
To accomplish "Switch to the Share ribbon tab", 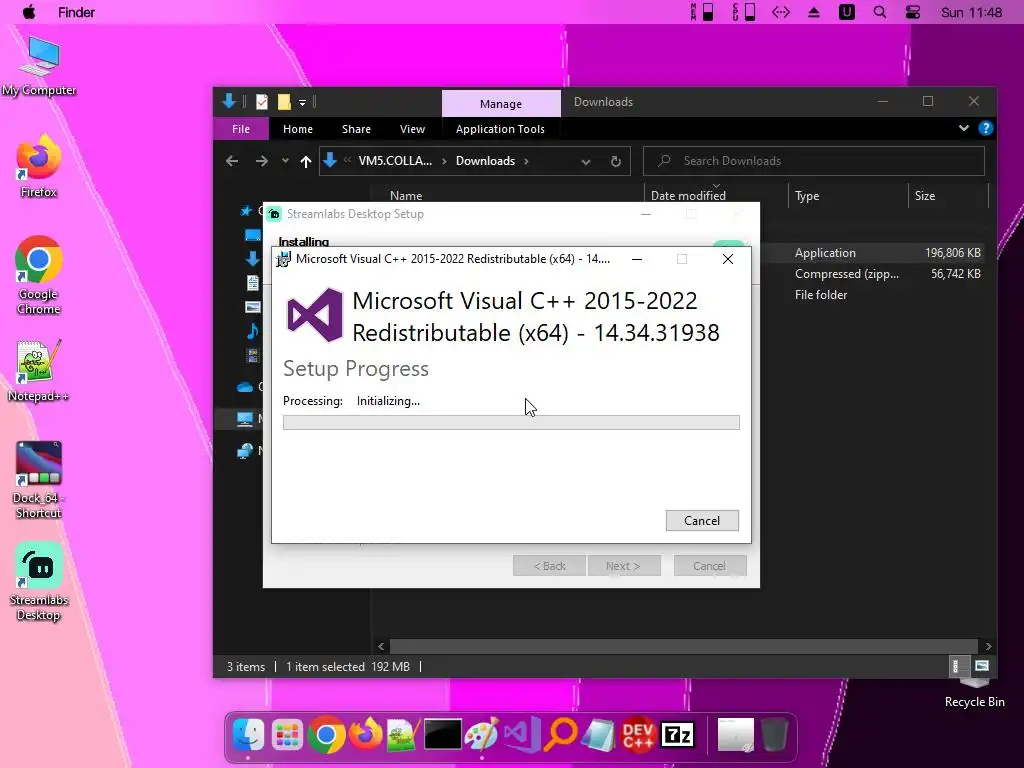I will 356,129.
